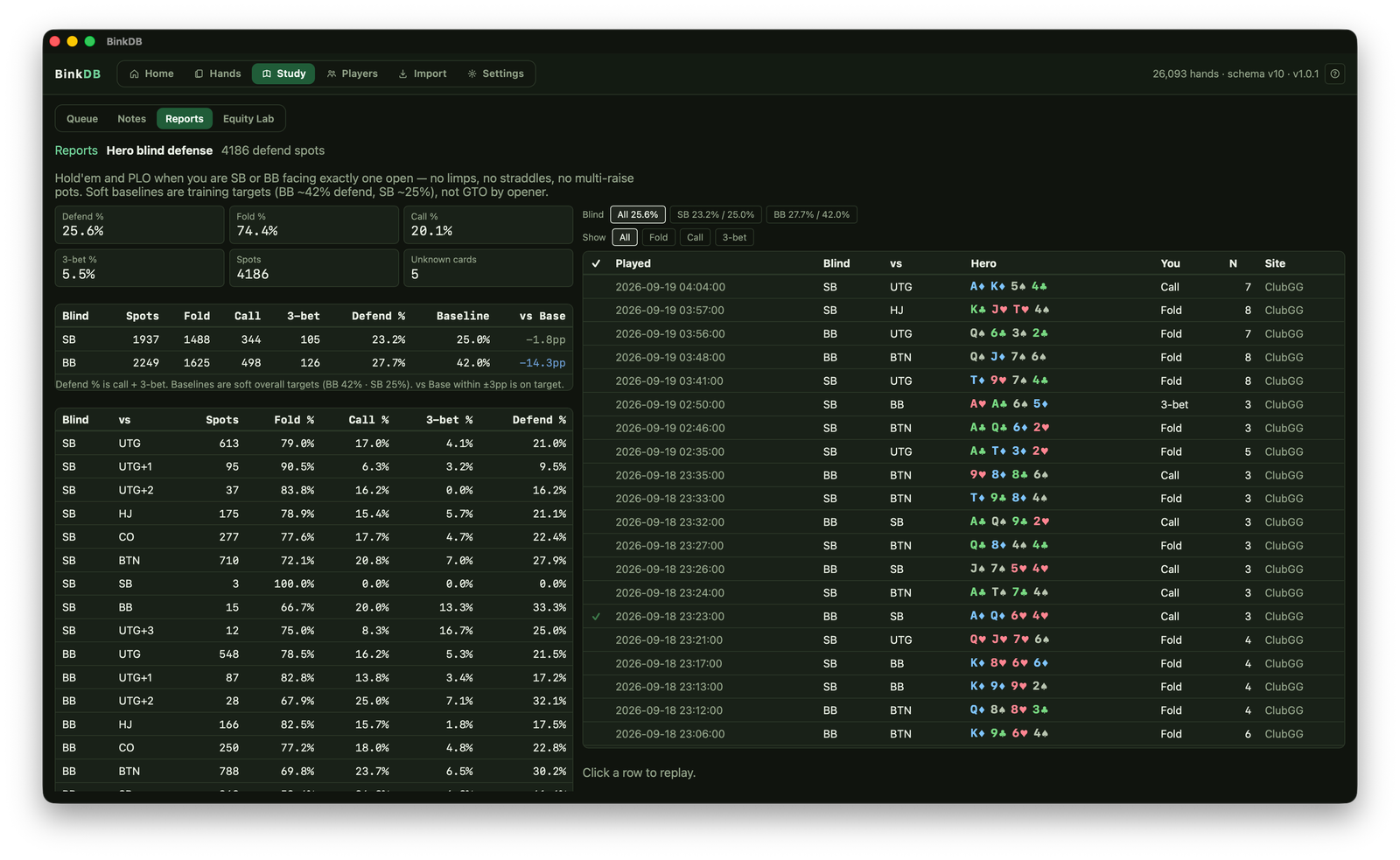Click the SB vs BTN row with 710 spots

pos(314,561)
